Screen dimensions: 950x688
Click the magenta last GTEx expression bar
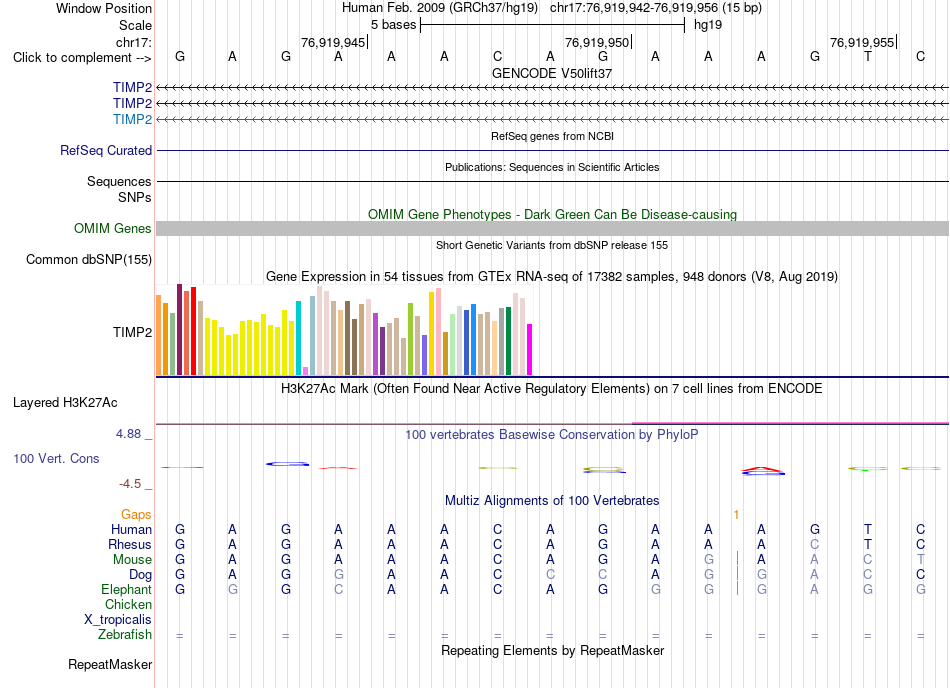[x=530, y=349]
